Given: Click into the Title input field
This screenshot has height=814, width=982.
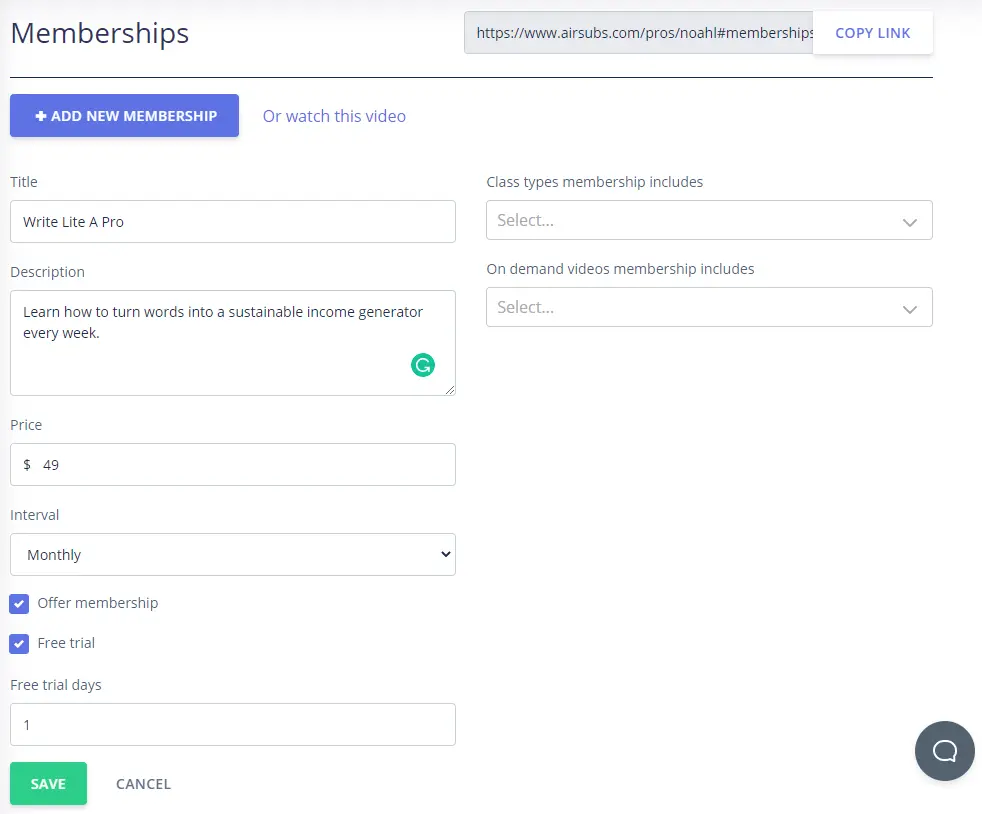Looking at the screenshot, I should 232,222.
